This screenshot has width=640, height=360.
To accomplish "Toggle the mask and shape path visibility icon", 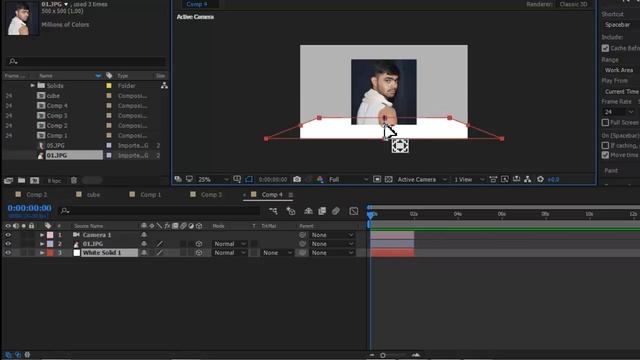I will [x=249, y=179].
